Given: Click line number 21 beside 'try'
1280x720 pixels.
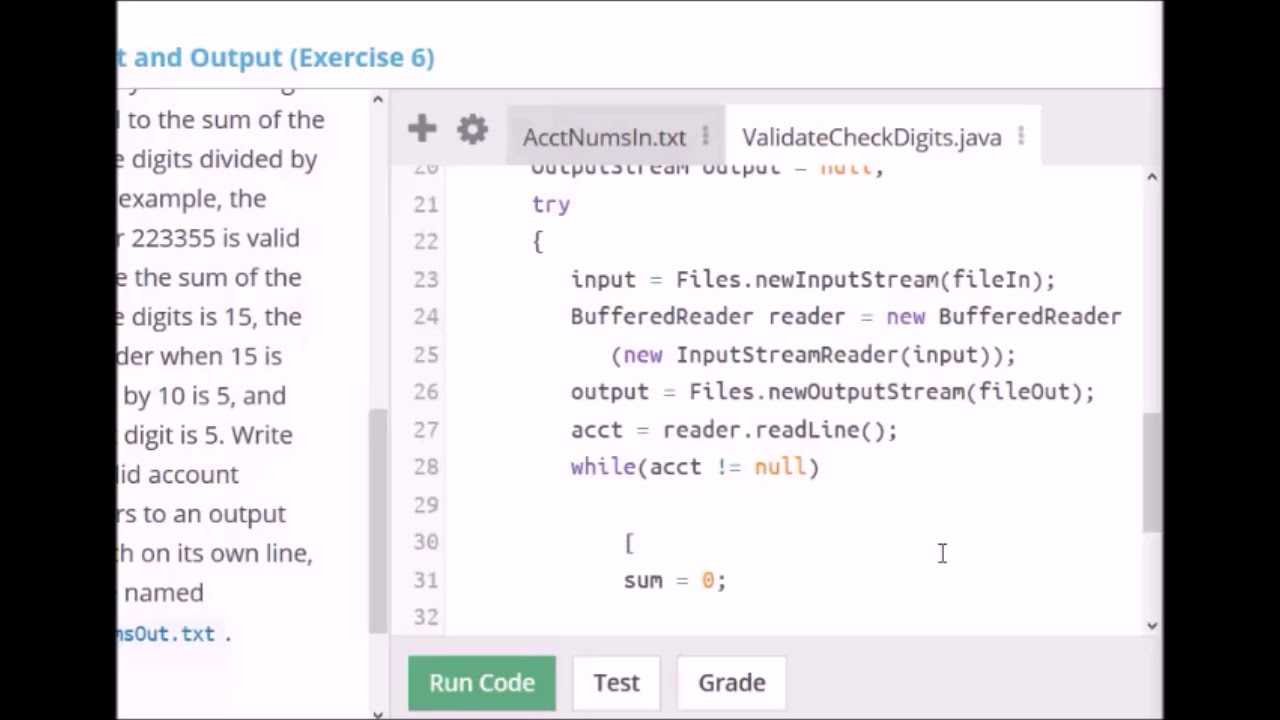Looking at the screenshot, I should [426, 204].
